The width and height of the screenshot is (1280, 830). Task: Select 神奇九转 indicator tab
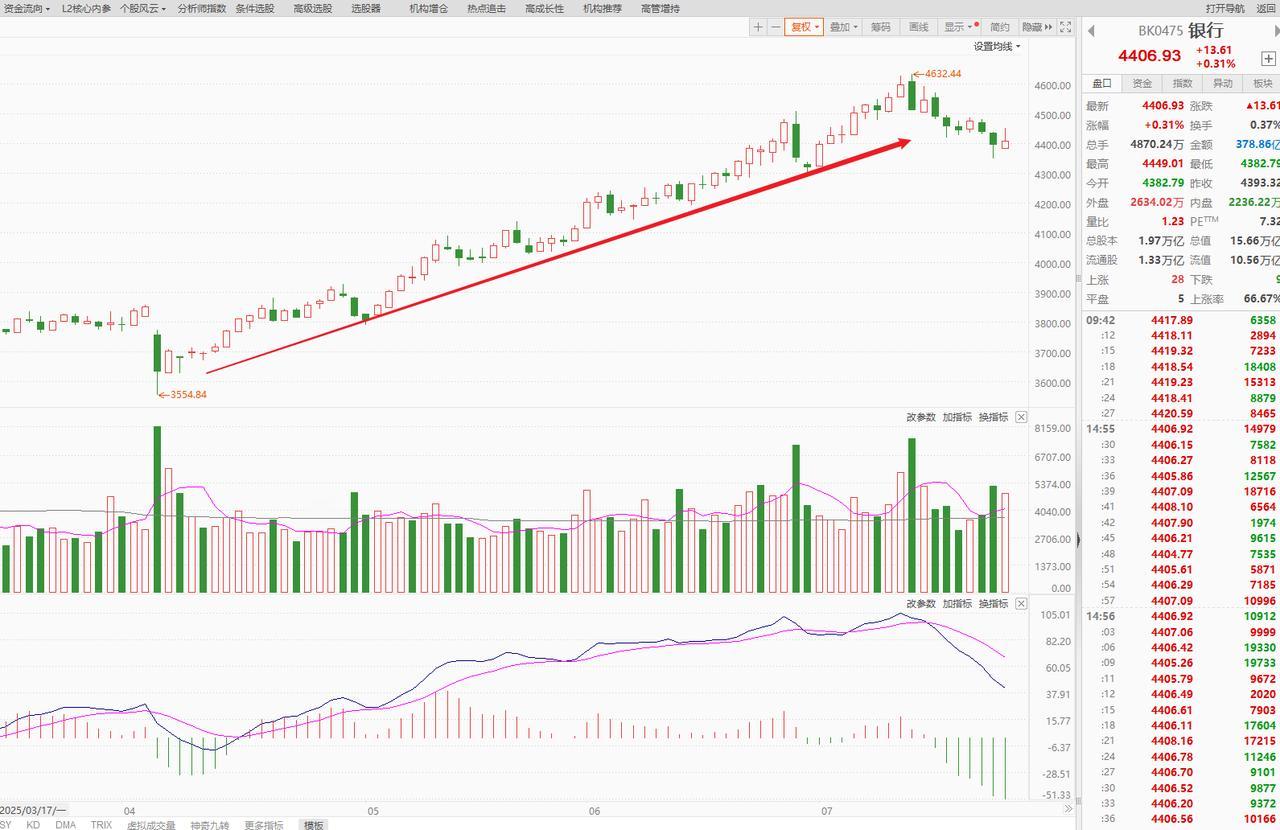pyautogui.click(x=209, y=825)
